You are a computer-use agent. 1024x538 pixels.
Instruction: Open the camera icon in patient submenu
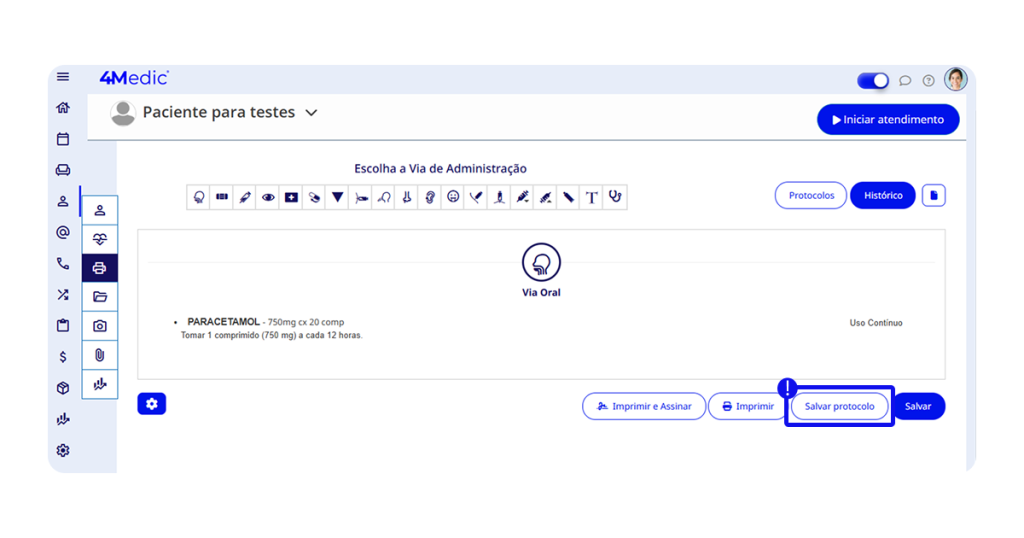tap(99, 326)
